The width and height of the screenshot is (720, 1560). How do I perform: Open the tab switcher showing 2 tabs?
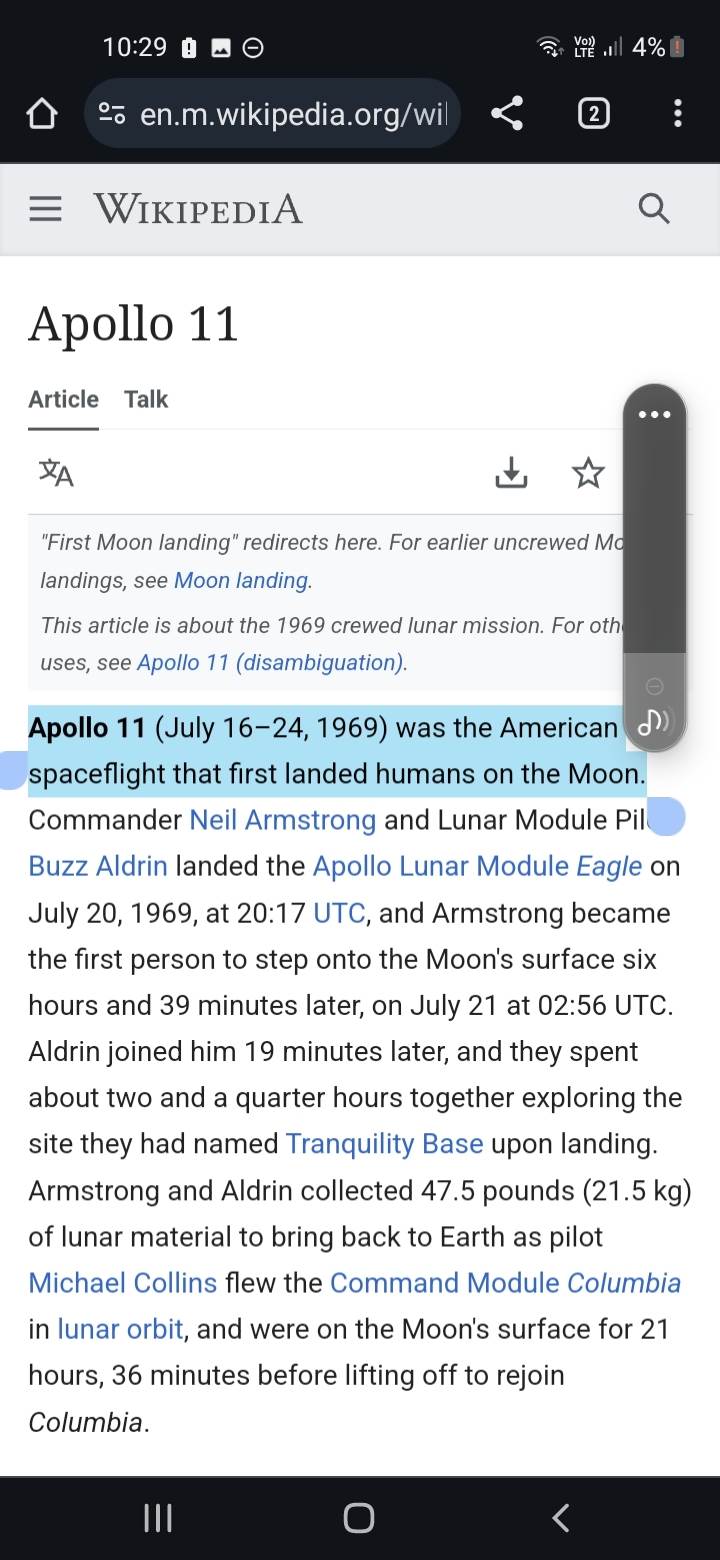[593, 114]
